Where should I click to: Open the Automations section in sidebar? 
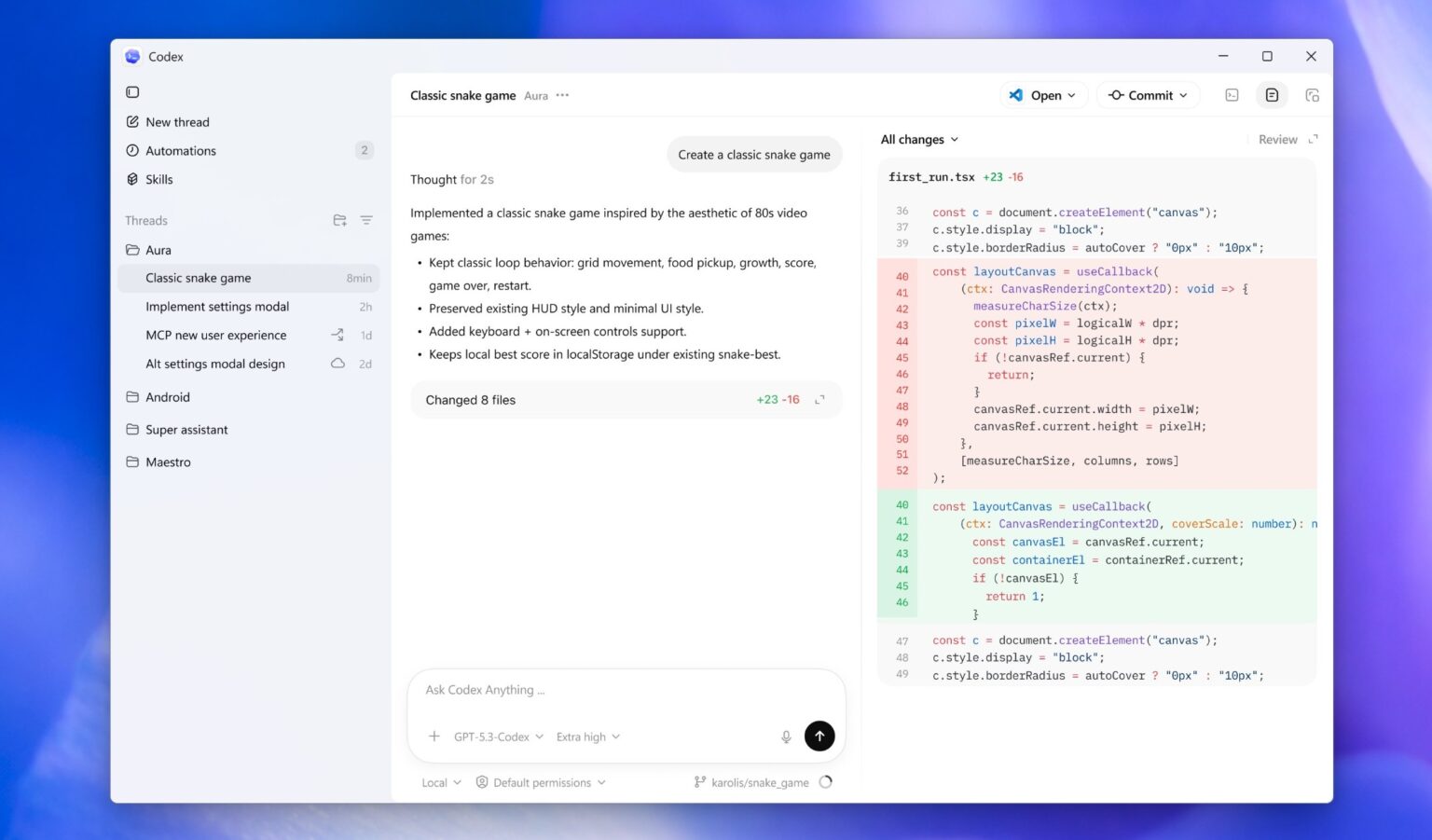pyautogui.click(x=180, y=150)
